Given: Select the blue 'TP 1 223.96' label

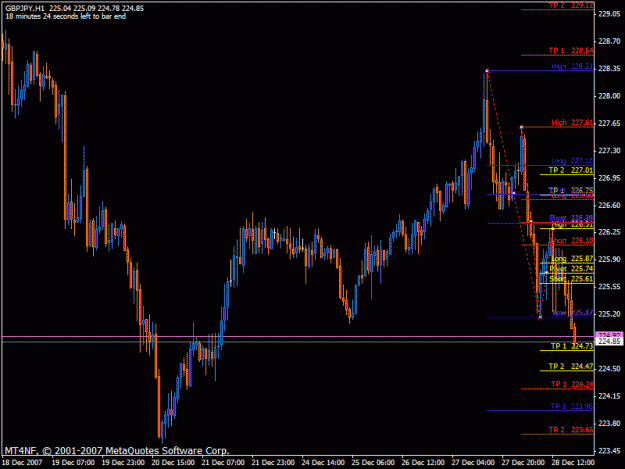Looking at the screenshot, I should pos(572,406).
